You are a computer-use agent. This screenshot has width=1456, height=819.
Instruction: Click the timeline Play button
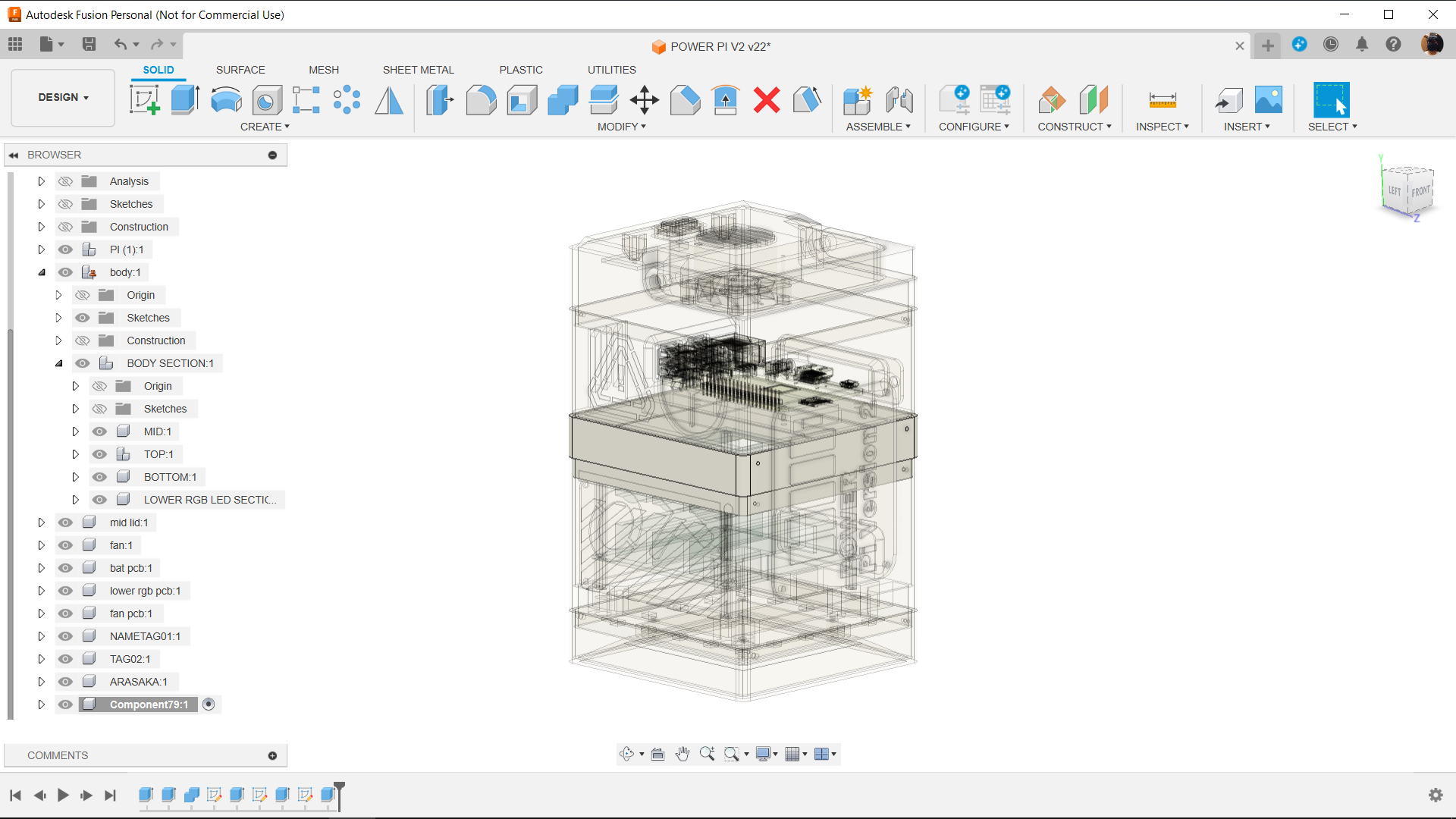pyautogui.click(x=63, y=795)
